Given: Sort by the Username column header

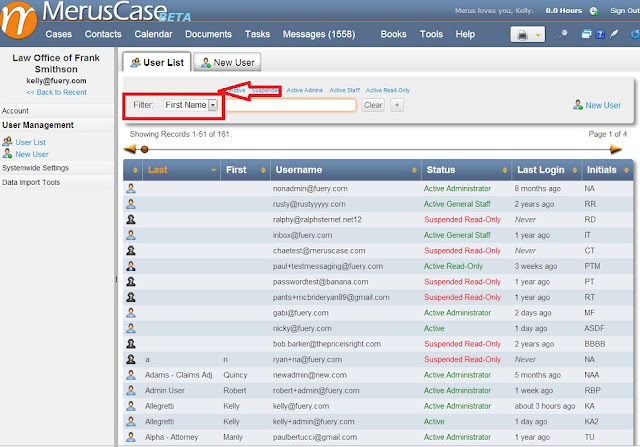Looking at the screenshot, I should pyautogui.click(x=346, y=170).
